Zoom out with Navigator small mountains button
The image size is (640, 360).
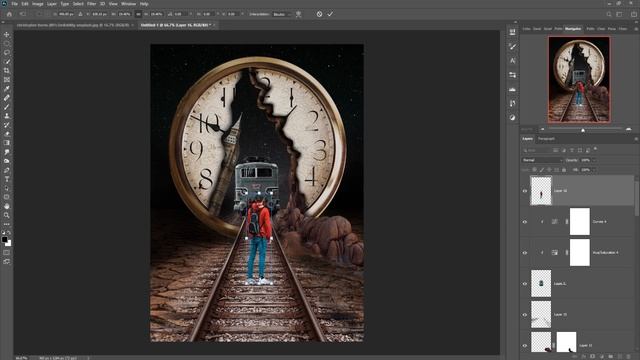[x=542, y=129]
